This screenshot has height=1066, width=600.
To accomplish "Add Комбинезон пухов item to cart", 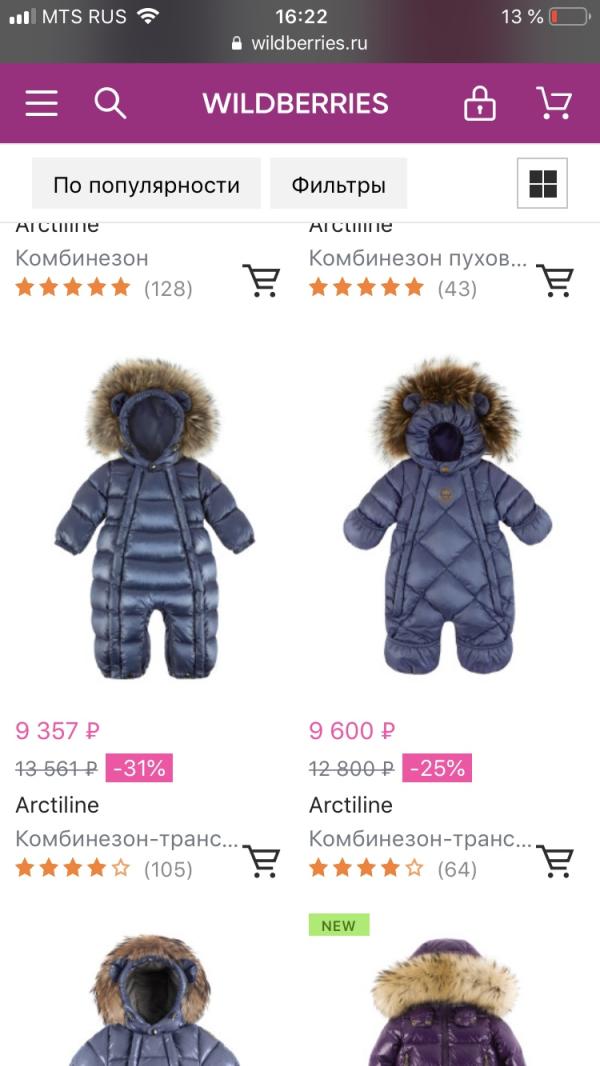I will point(554,281).
